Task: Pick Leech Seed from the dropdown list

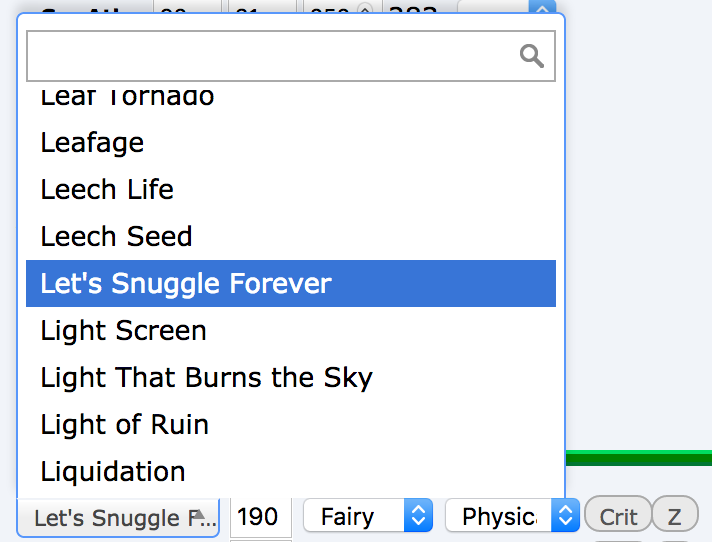Action: [x=291, y=237]
